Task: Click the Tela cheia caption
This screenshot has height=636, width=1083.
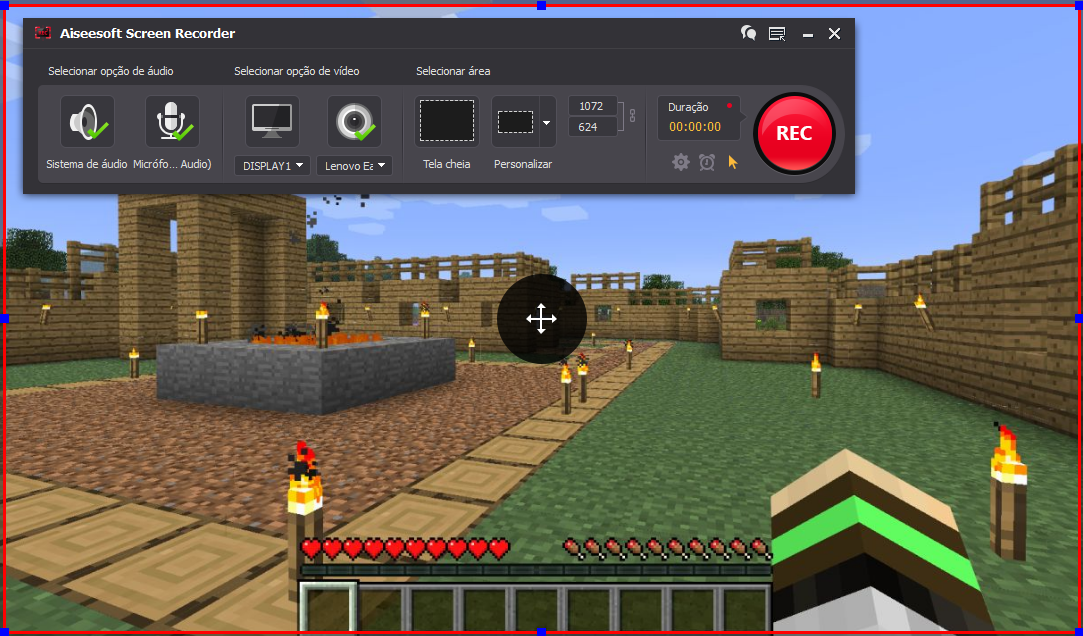Action: tap(447, 164)
